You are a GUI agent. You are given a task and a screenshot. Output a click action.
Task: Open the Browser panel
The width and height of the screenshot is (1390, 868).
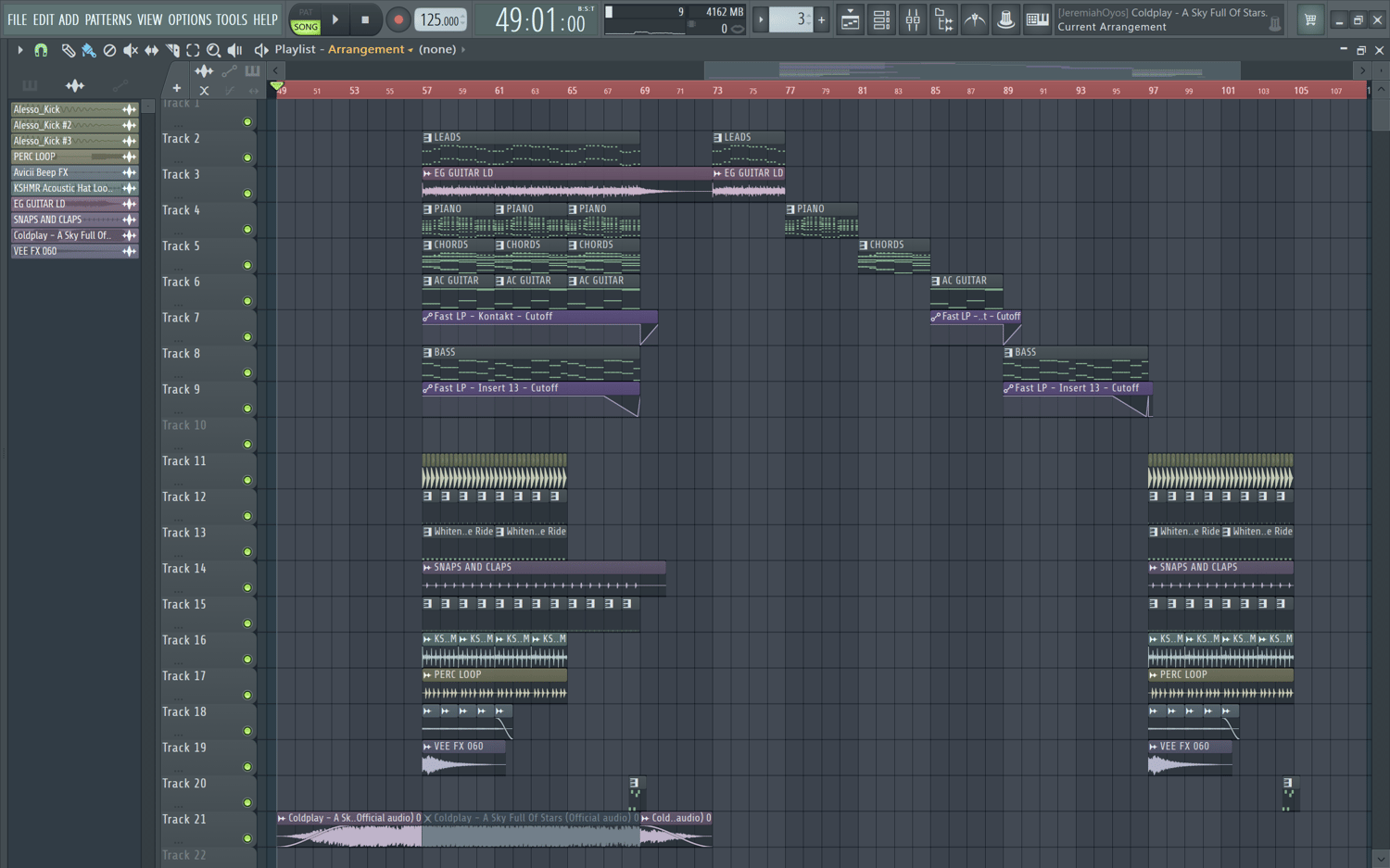click(944, 19)
